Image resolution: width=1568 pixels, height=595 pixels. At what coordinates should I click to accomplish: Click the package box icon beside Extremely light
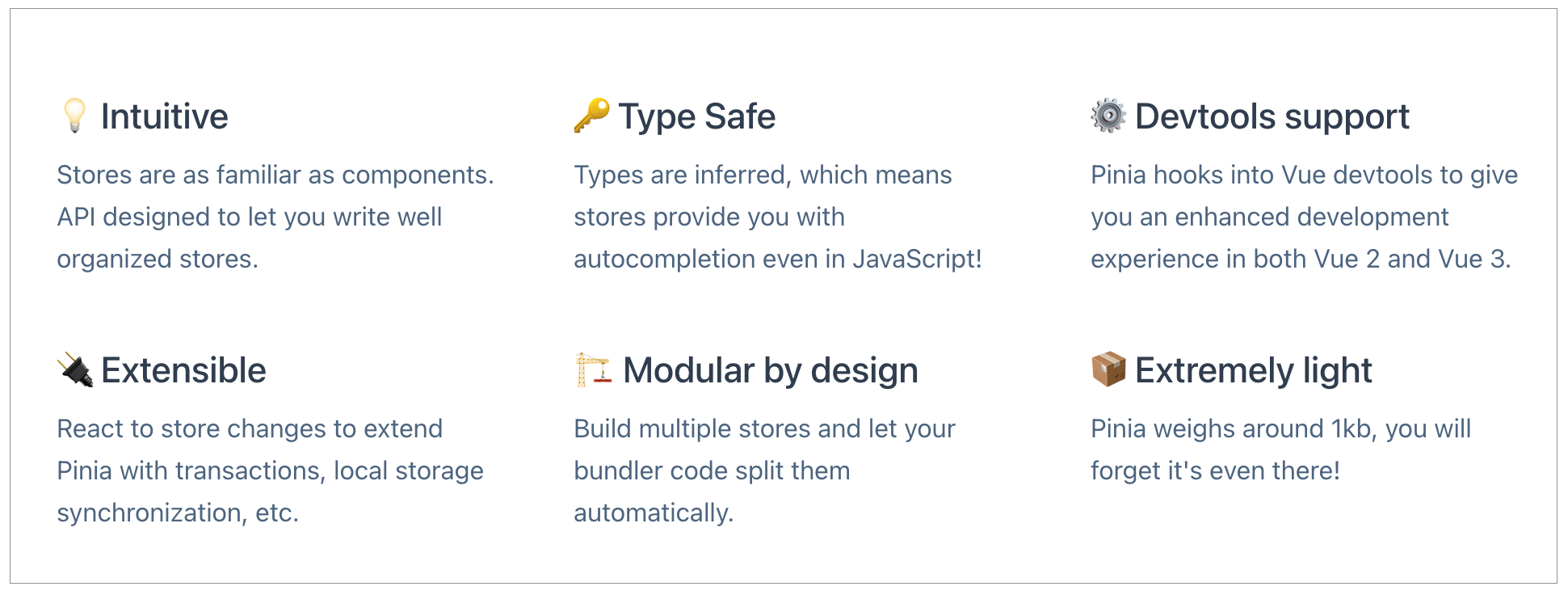coord(1108,369)
